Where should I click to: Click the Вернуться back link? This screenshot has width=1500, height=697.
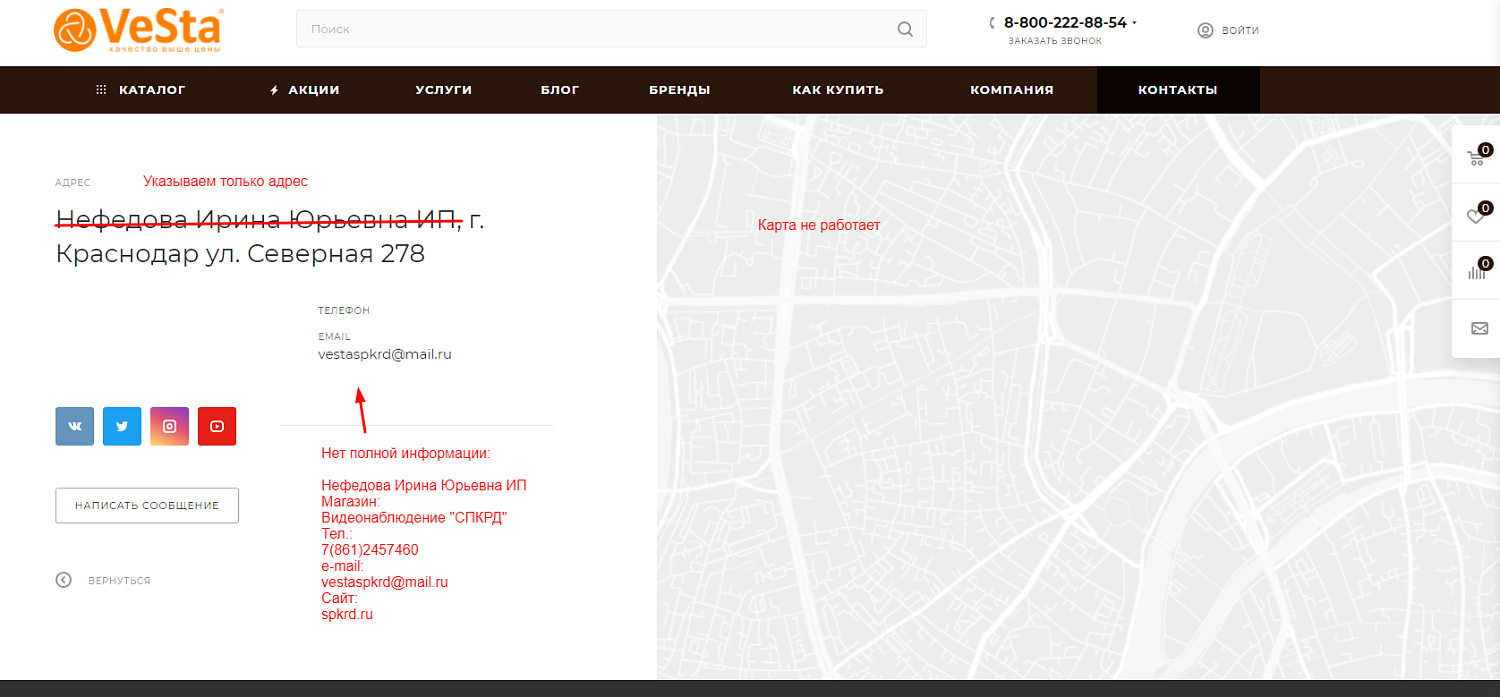(104, 580)
